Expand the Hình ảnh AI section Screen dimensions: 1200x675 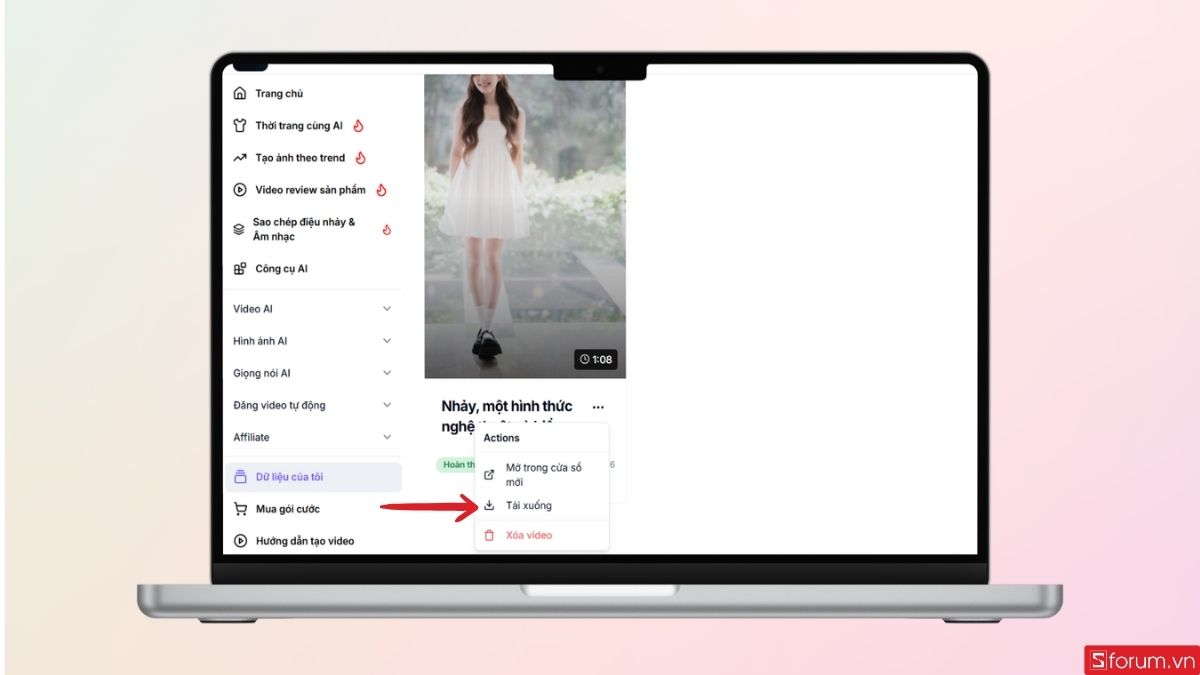click(387, 341)
